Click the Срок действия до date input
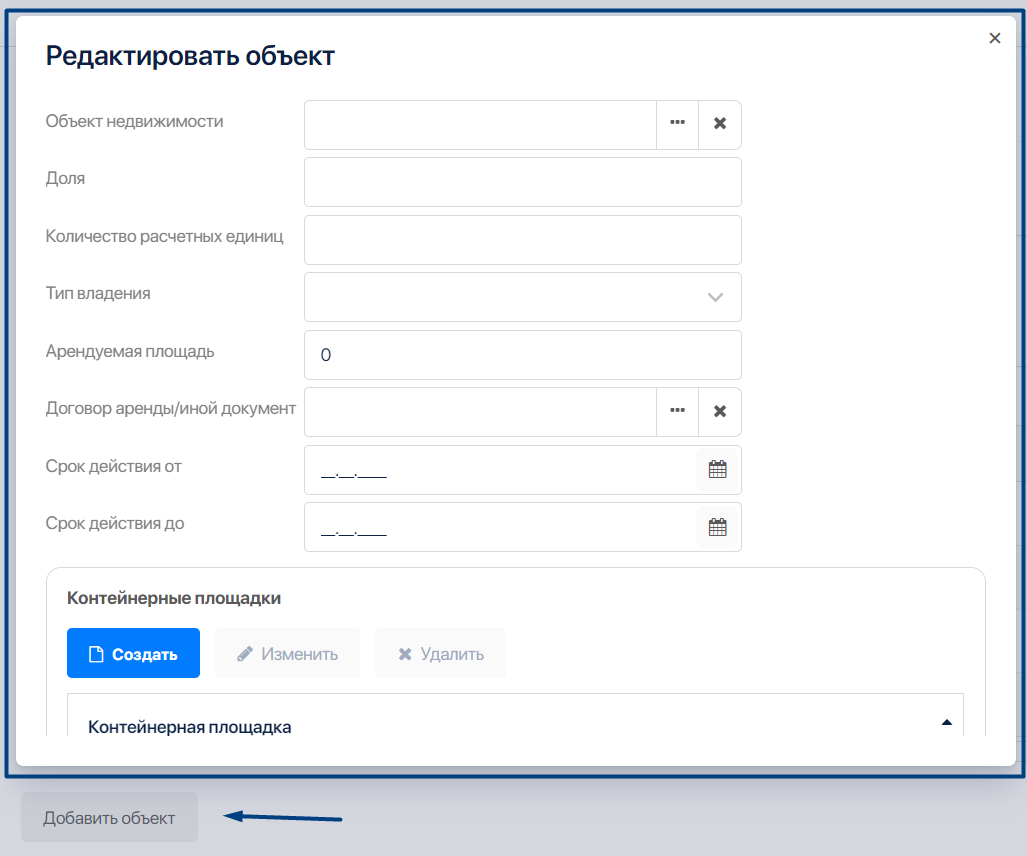Screen dimensions: 1027x856 point(500,527)
